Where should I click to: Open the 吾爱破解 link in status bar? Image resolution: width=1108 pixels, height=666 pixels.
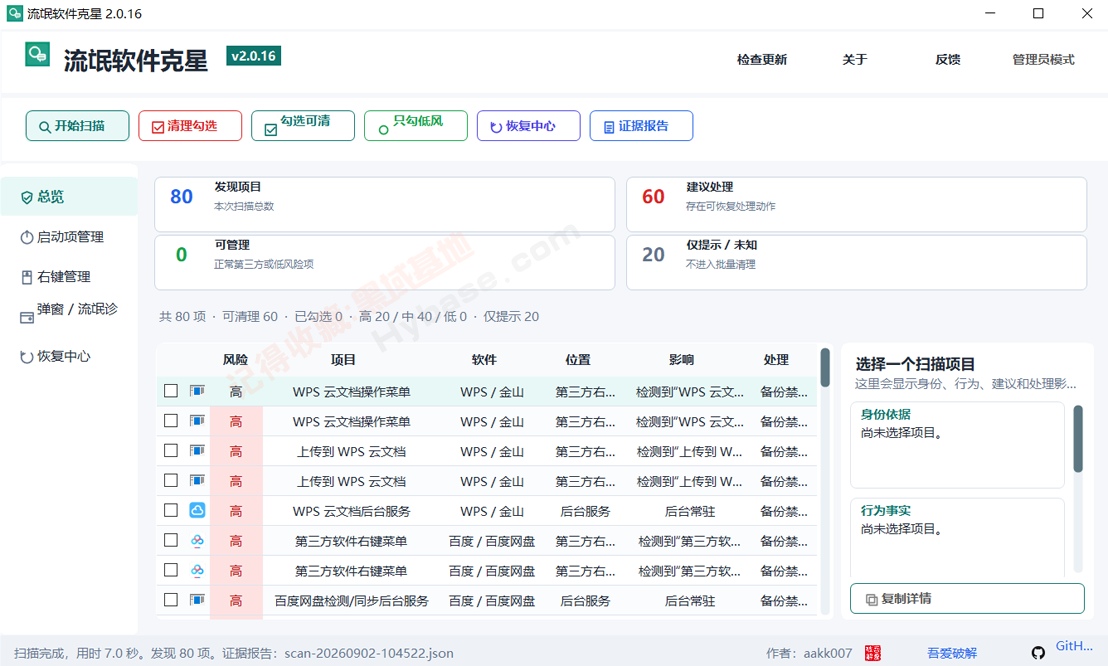tap(952, 653)
